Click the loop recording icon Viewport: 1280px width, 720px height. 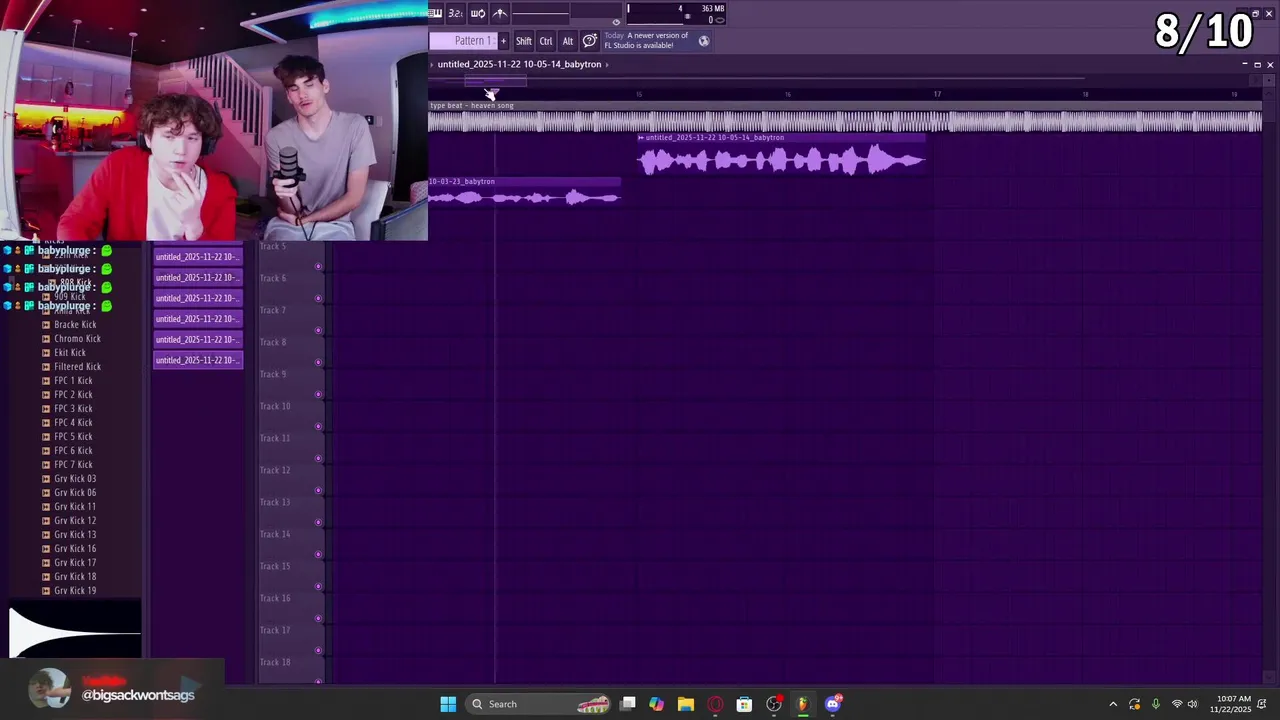click(x=478, y=13)
